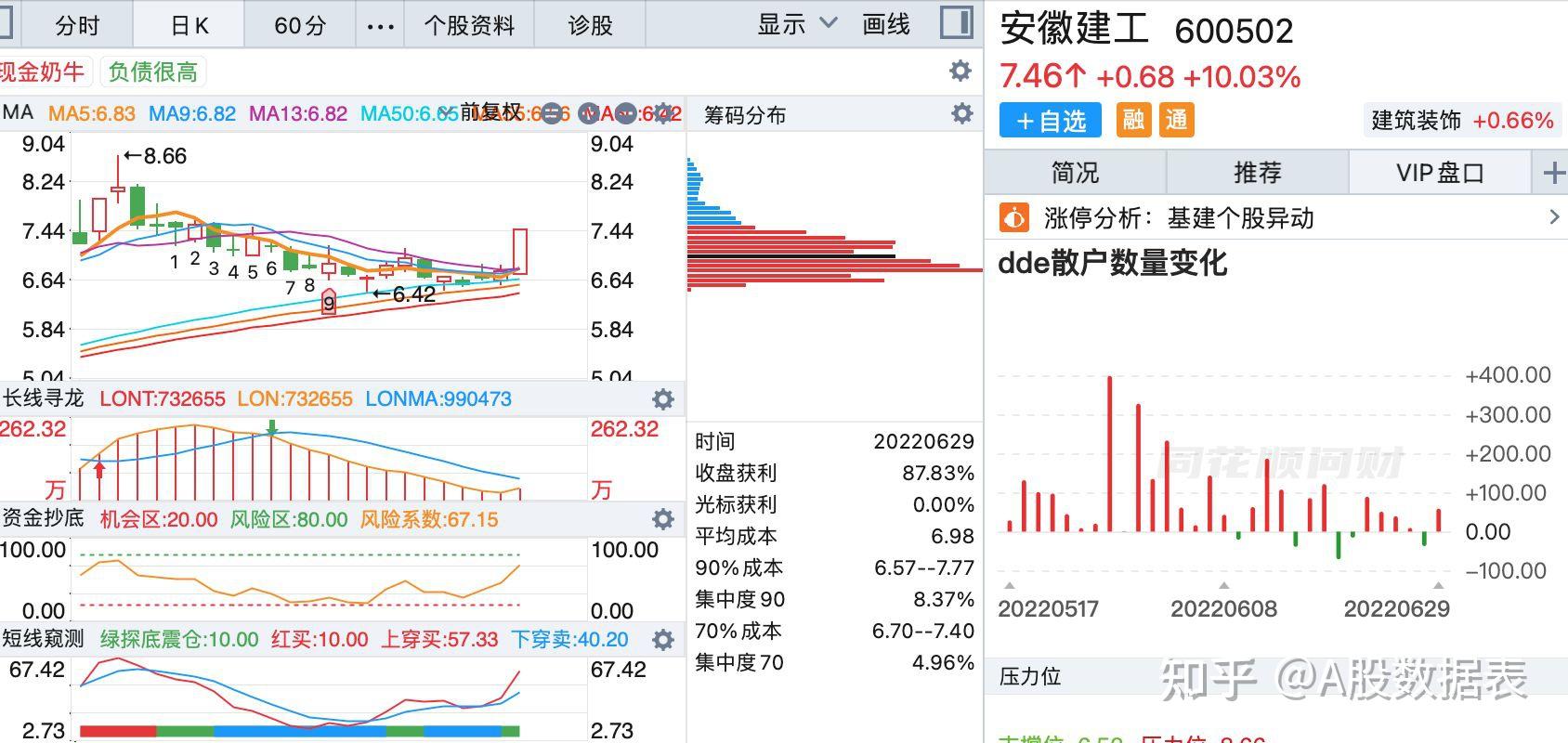Add stock to watchlist with ＋自选
This screenshot has height=743, width=1568.
1050,121
